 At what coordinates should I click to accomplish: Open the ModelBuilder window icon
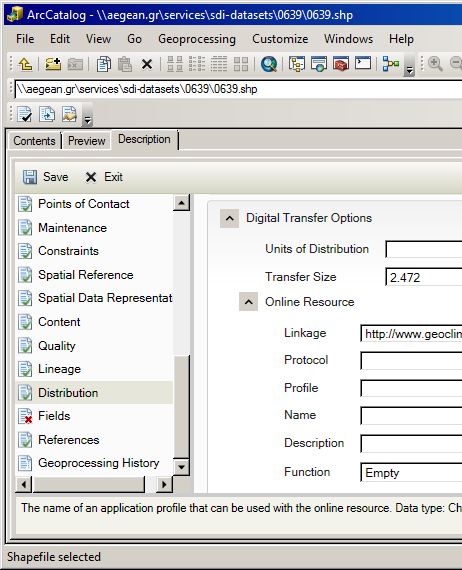coord(391,64)
